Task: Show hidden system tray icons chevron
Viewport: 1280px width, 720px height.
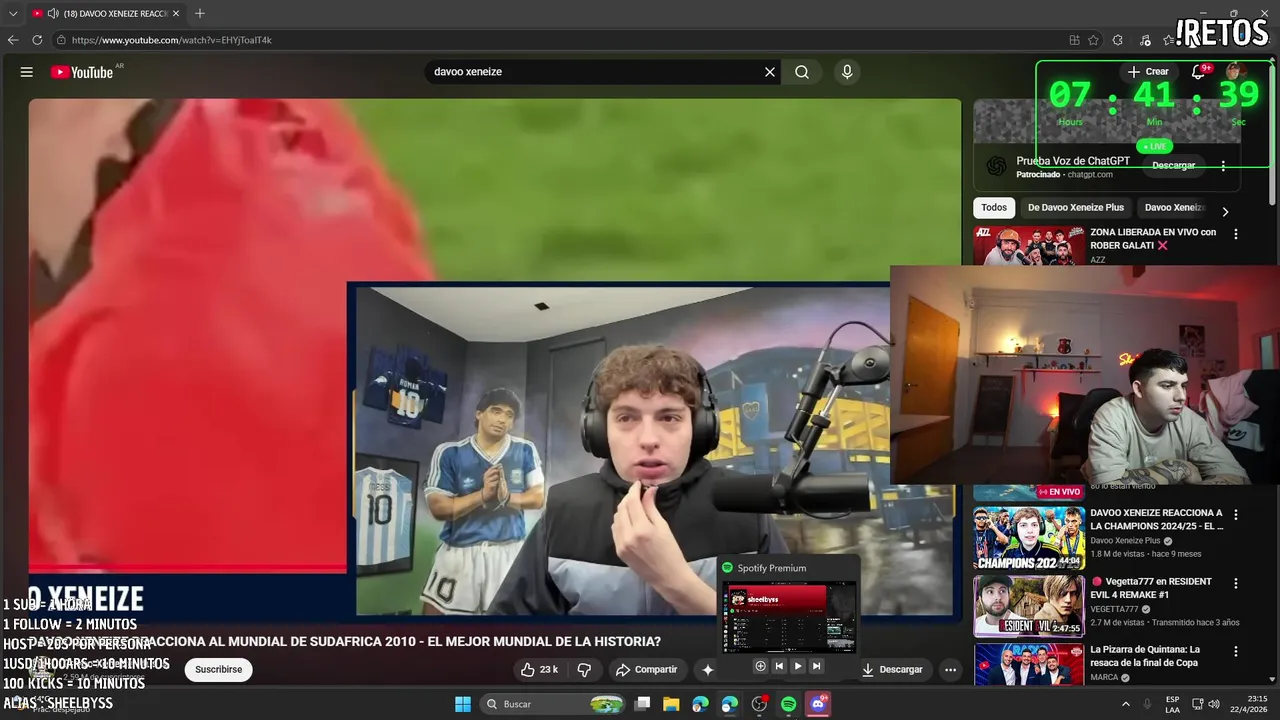Action: pyautogui.click(x=1125, y=704)
